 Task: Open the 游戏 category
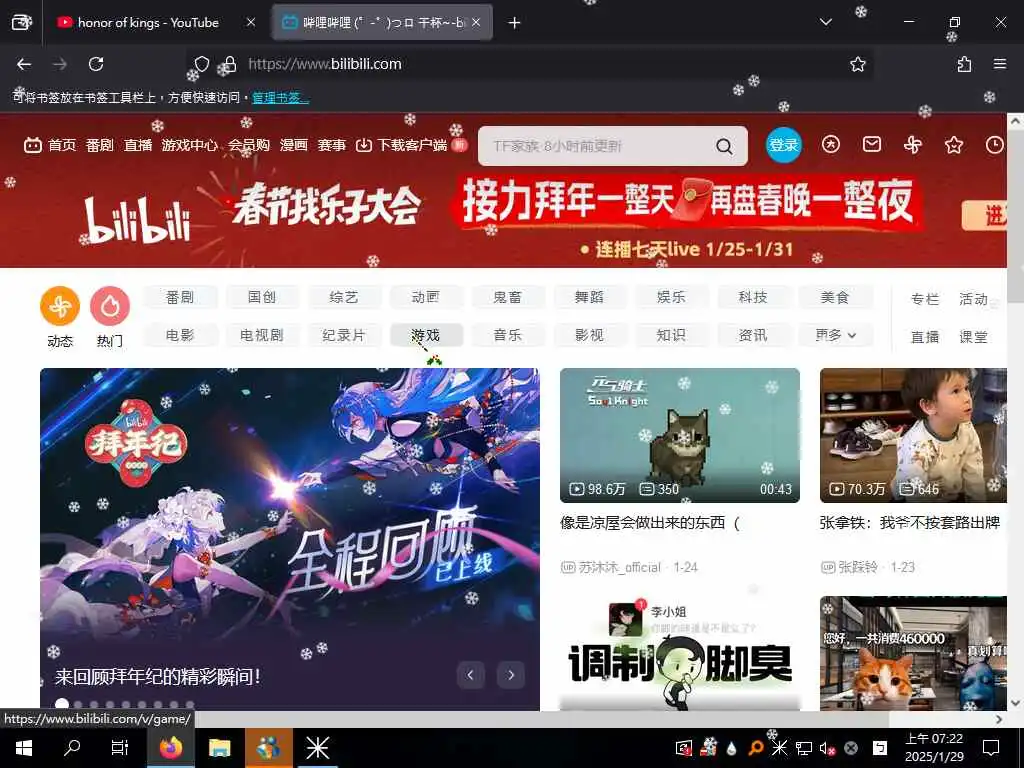pyautogui.click(x=426, y=335)
